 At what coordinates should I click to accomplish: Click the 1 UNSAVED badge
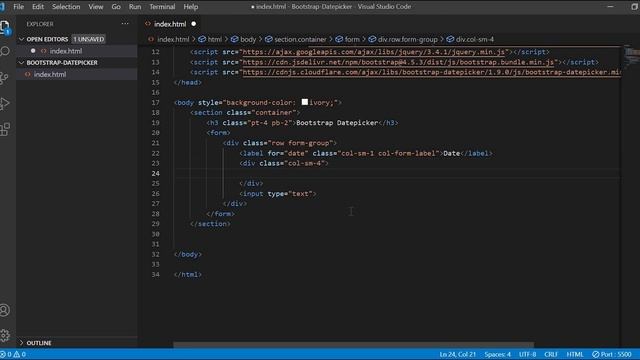pos(89,39)
